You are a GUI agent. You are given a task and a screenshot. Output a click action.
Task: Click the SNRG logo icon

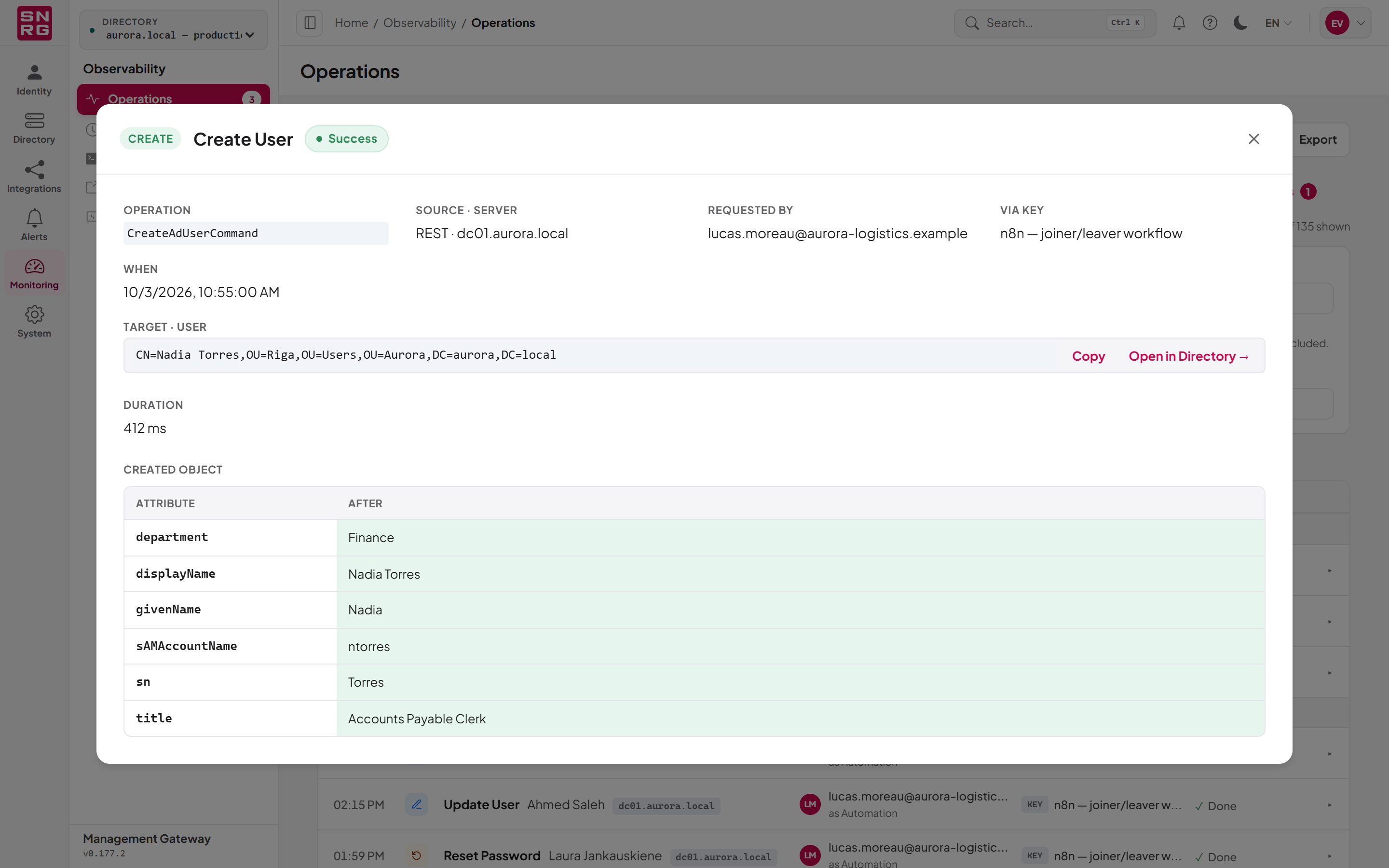pos(34,23)
